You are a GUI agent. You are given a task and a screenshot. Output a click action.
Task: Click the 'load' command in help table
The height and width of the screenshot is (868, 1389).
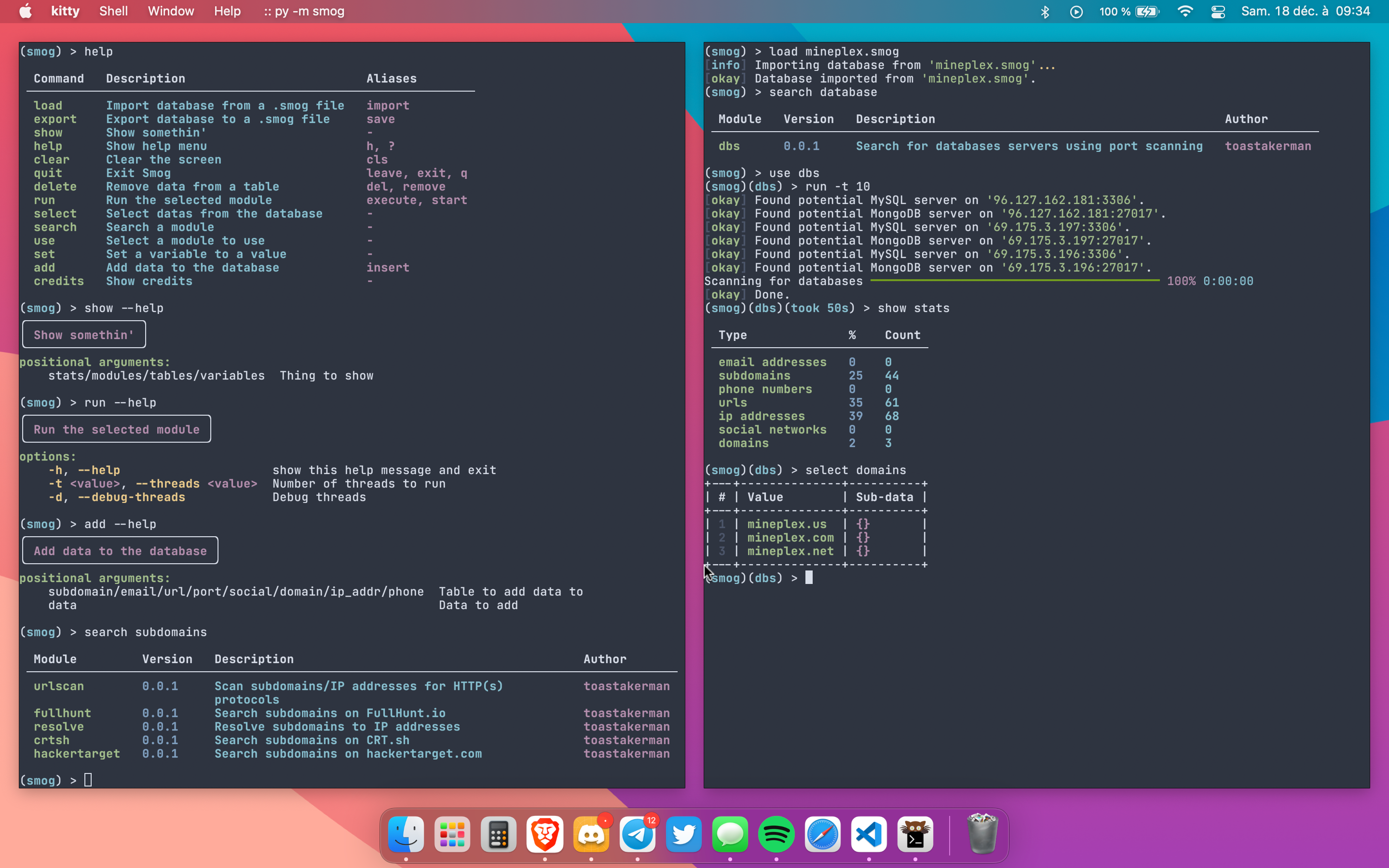tap(48, 105)
